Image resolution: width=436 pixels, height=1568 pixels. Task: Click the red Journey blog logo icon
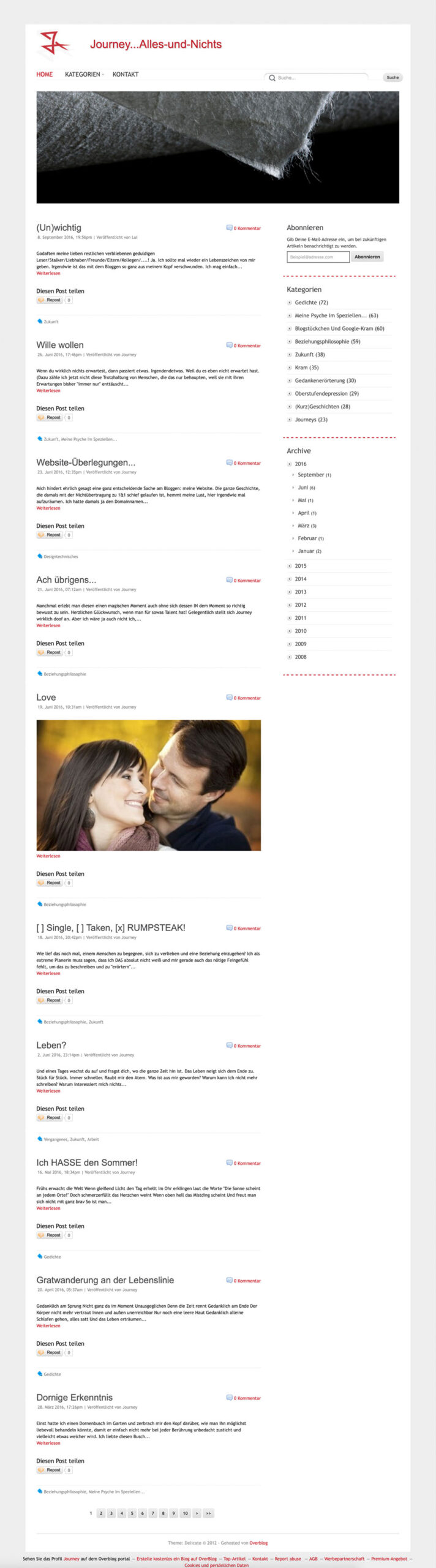(x=53, y=44)
